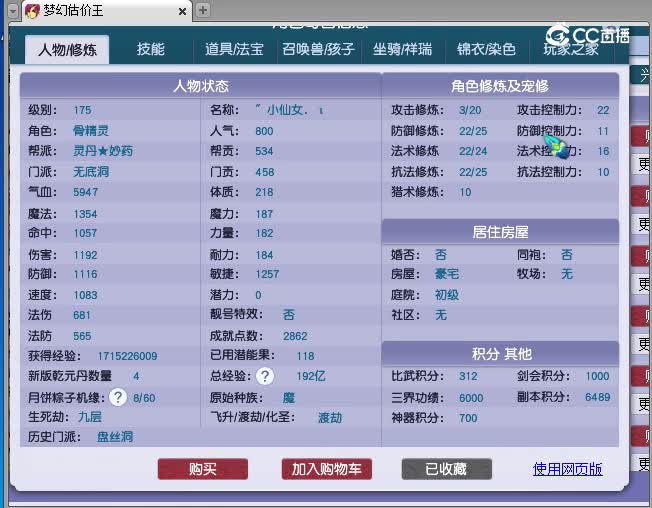The image size is (652, 508).
Task: Click the 气血 value 5947
Action: click(86, 192)
